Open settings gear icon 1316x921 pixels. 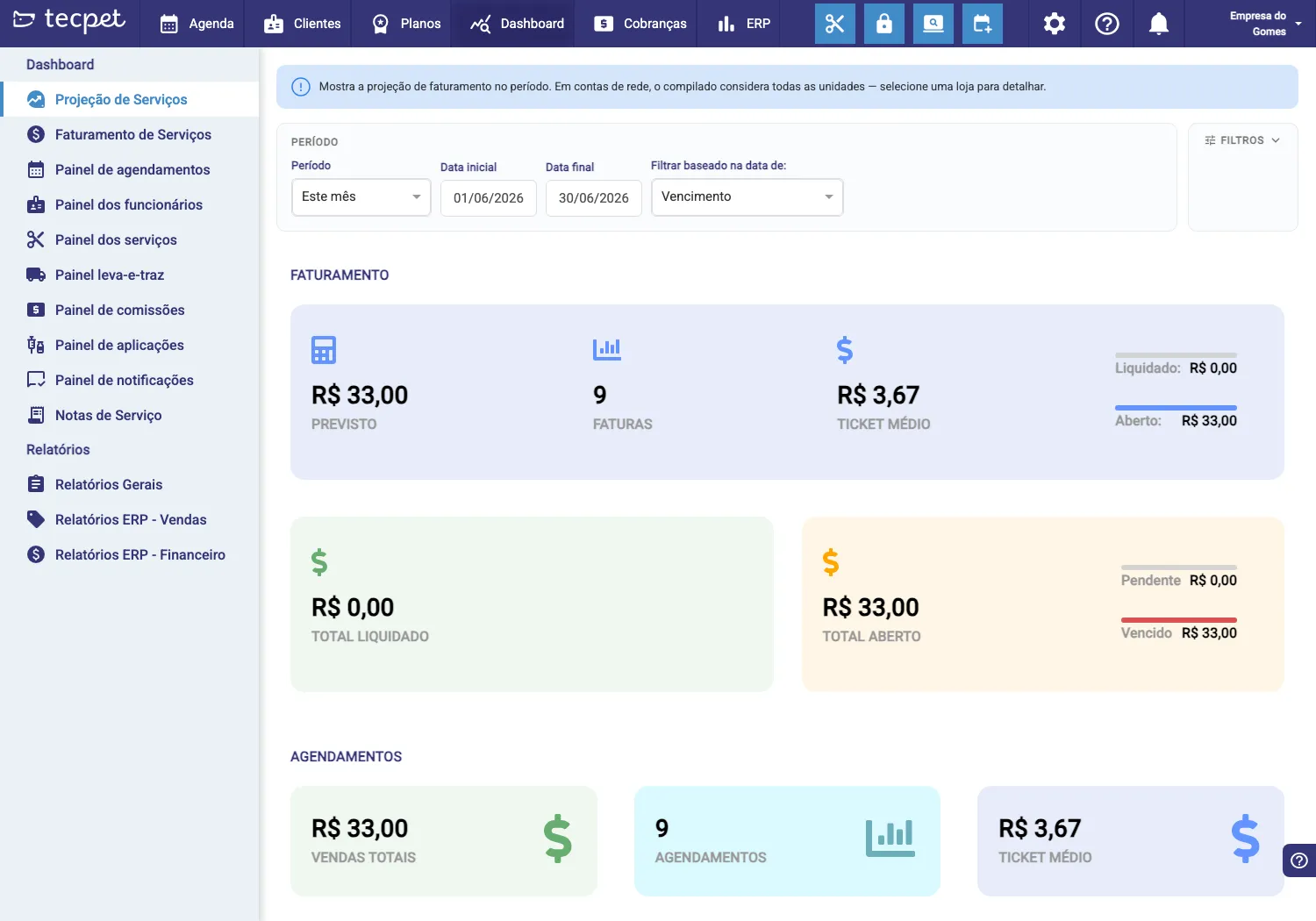point(1055,24)
